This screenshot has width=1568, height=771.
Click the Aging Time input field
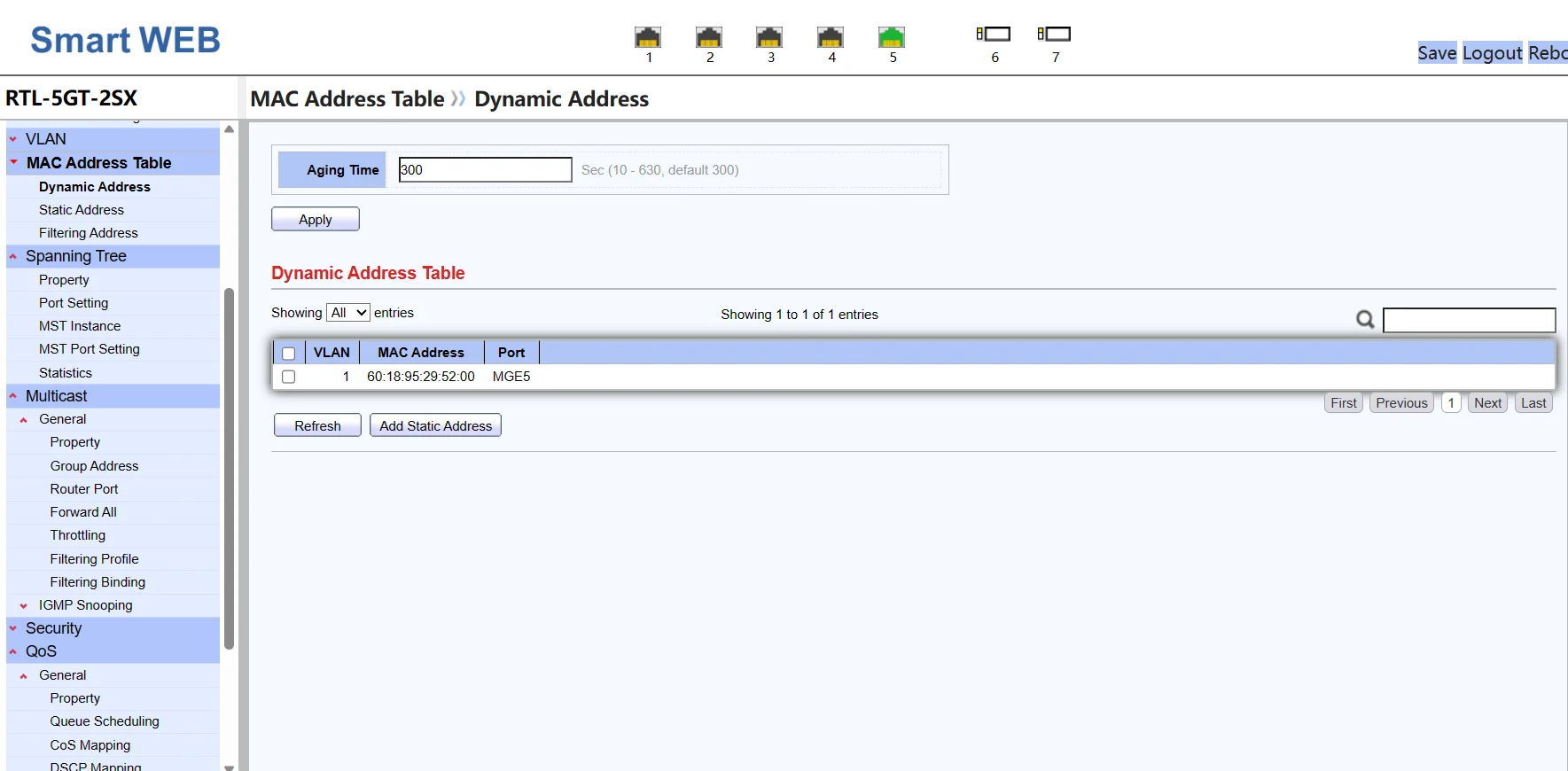485,170
